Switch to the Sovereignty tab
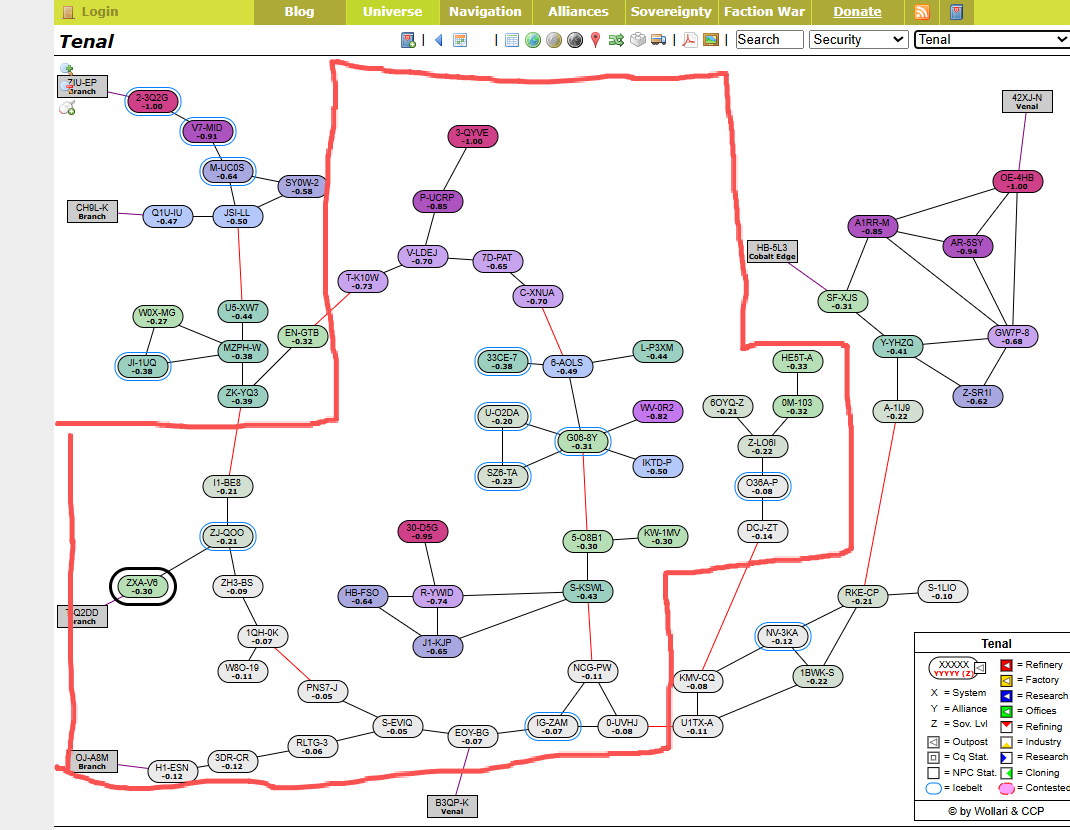 point(671,12)
